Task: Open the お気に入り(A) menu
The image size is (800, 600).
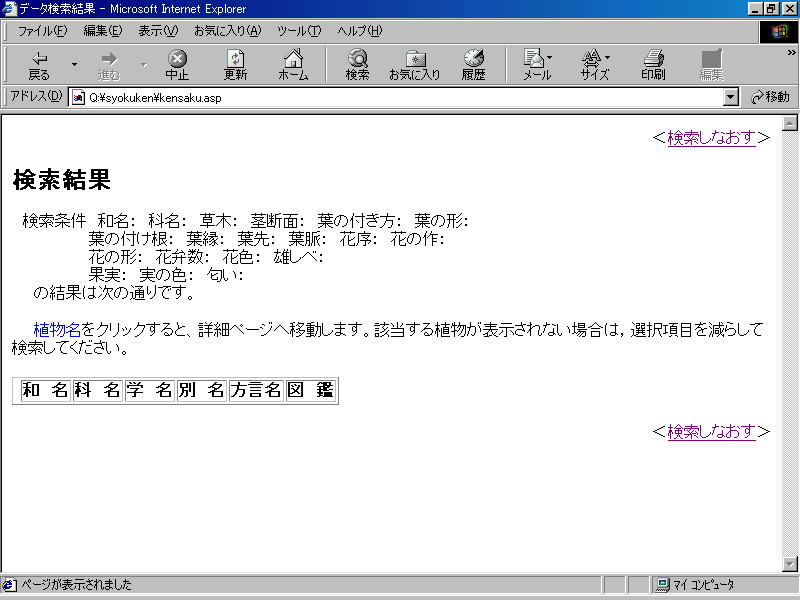Action: [228, 31]
